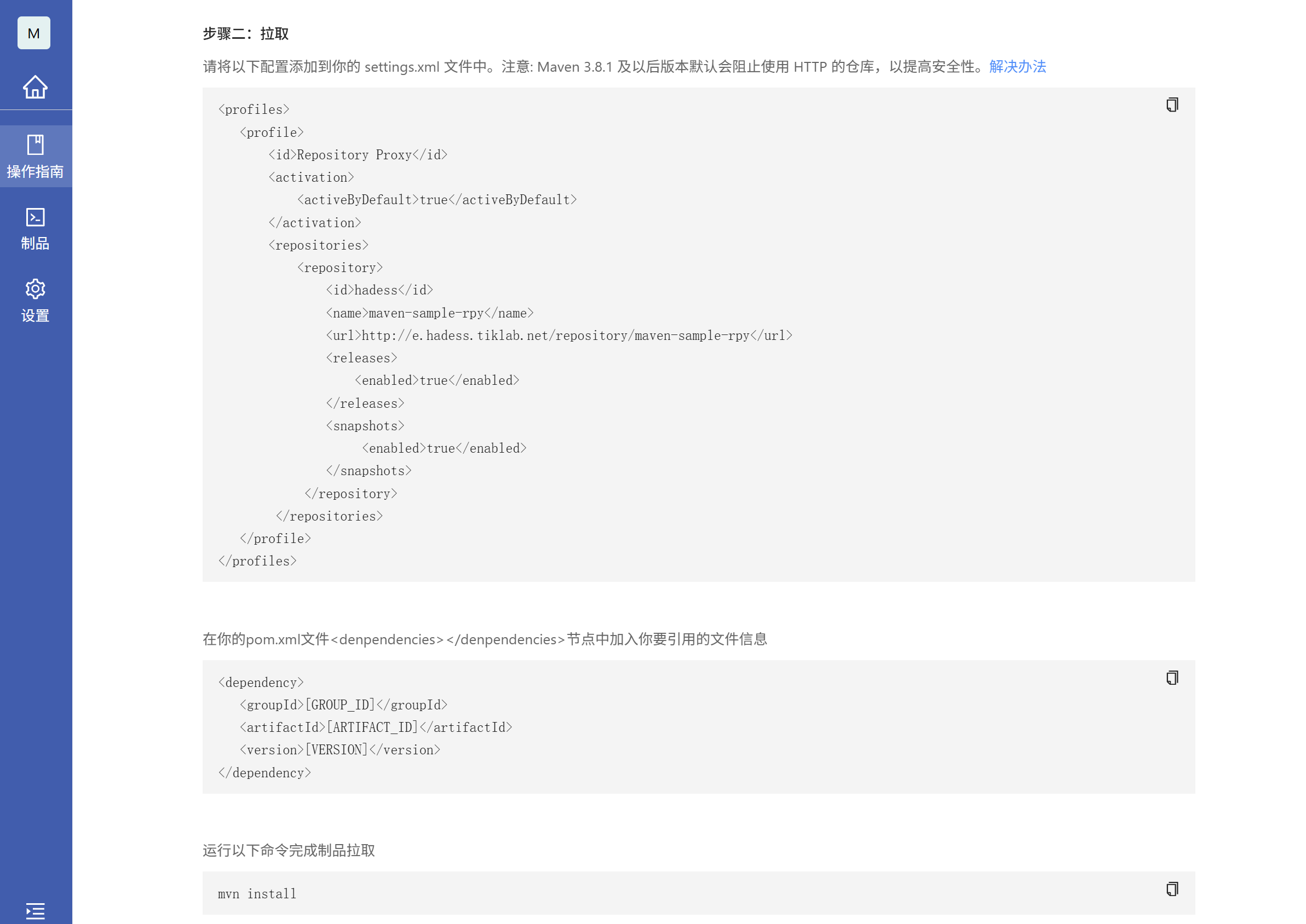
Task: Click the M repository avatar
Action: 33,33
